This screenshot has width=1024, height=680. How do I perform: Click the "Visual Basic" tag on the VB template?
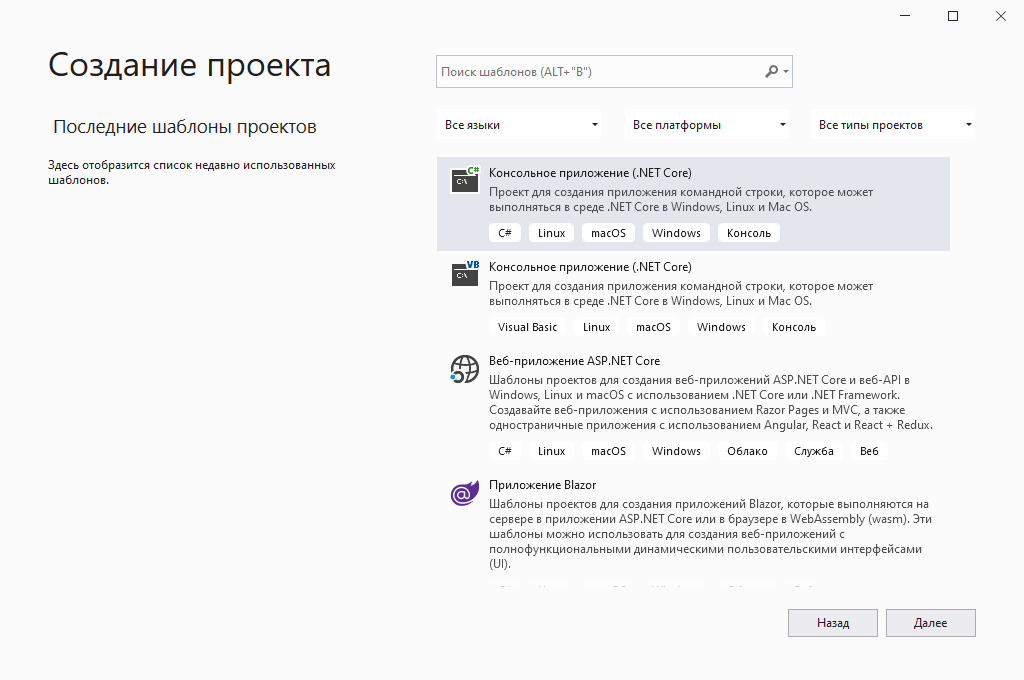pyautogui.click(x=528, y=327)
